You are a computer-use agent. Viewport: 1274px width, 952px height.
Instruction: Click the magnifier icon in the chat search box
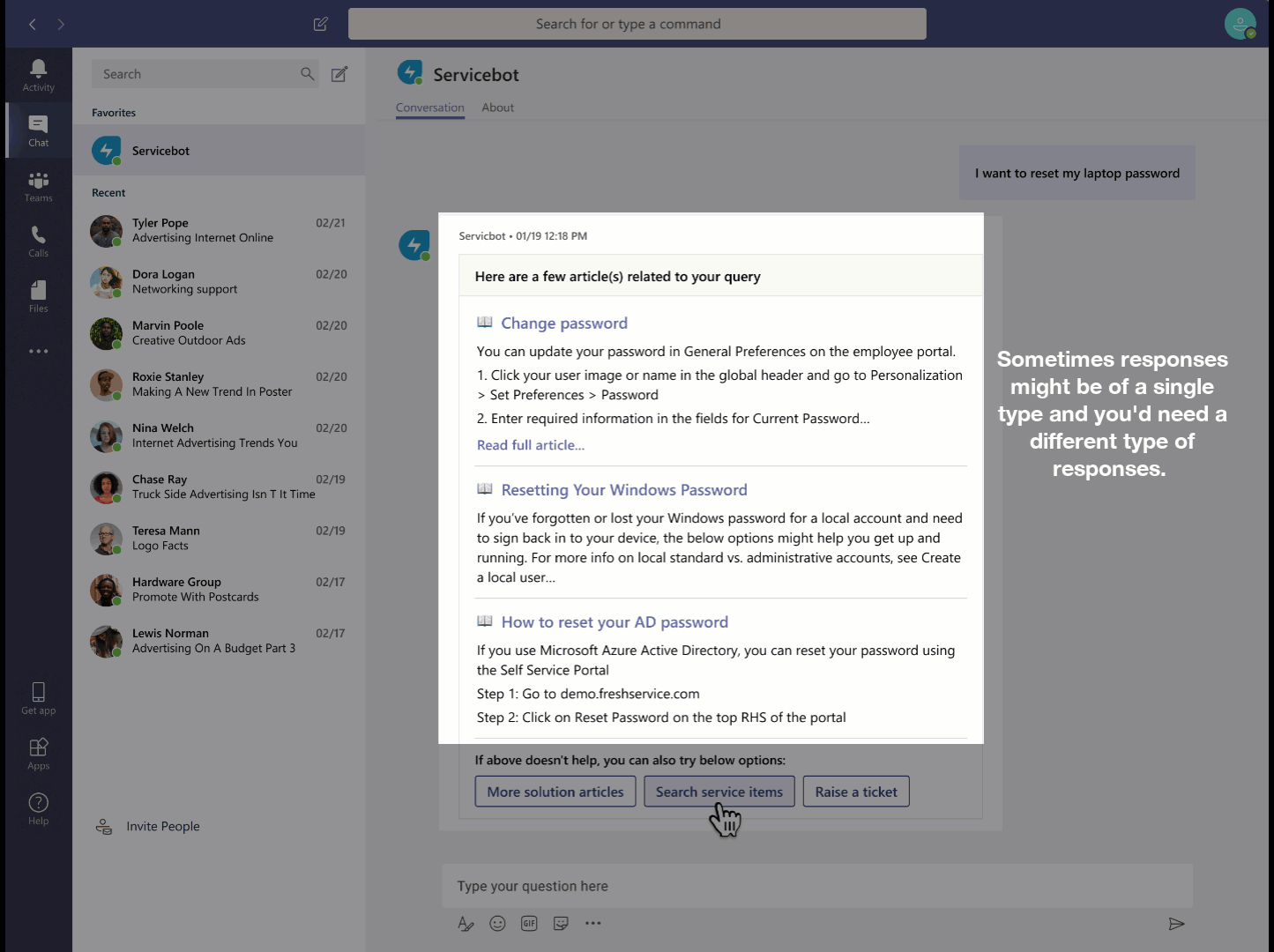tap(307, 74)
